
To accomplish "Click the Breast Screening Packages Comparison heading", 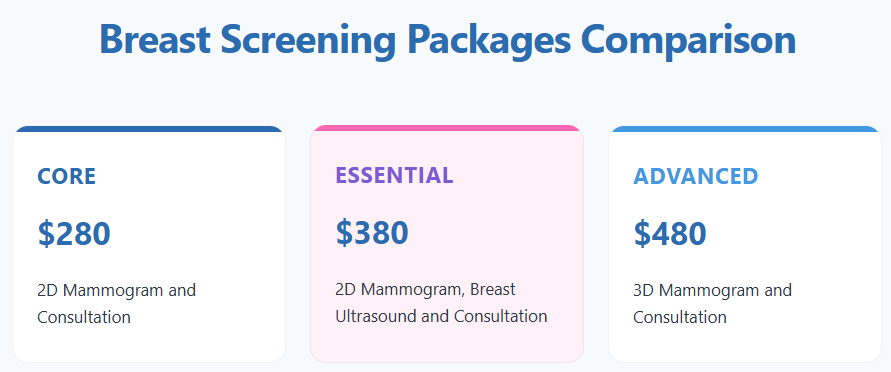I will click(447, 40).
